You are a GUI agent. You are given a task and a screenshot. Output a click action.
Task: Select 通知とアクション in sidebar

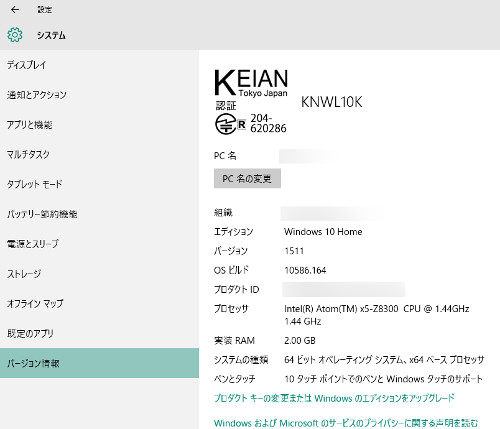tap(99, 95)
